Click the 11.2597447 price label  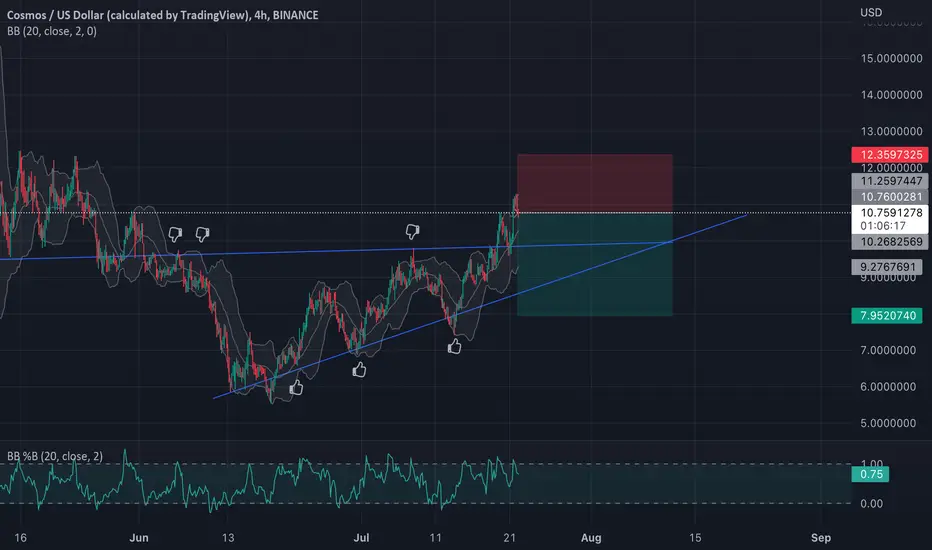coord(889,181)
